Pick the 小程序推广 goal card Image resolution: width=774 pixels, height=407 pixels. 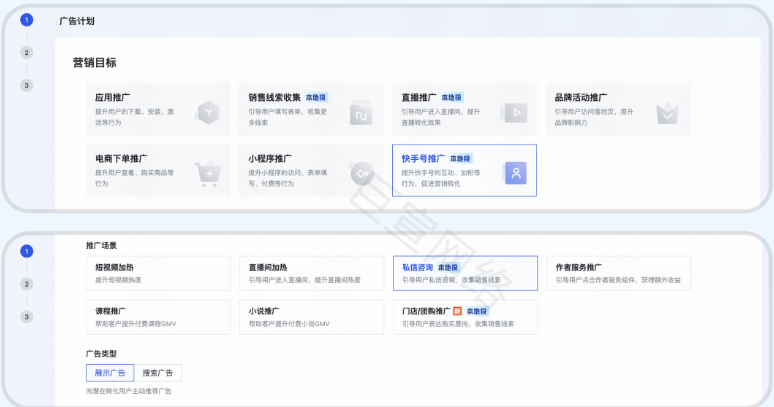pos(311,170)
